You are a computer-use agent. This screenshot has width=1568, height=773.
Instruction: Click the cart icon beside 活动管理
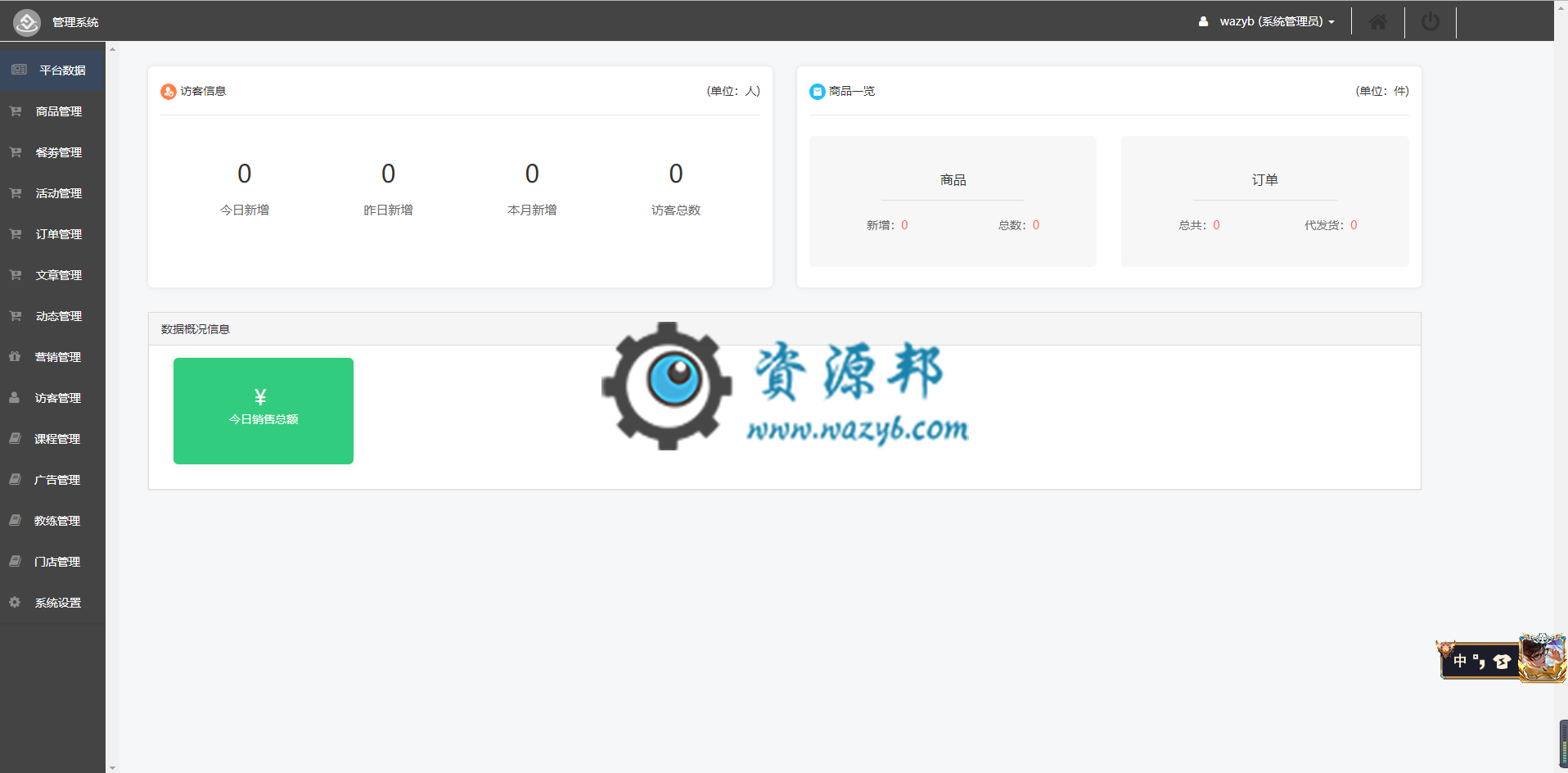click(16, 193)
